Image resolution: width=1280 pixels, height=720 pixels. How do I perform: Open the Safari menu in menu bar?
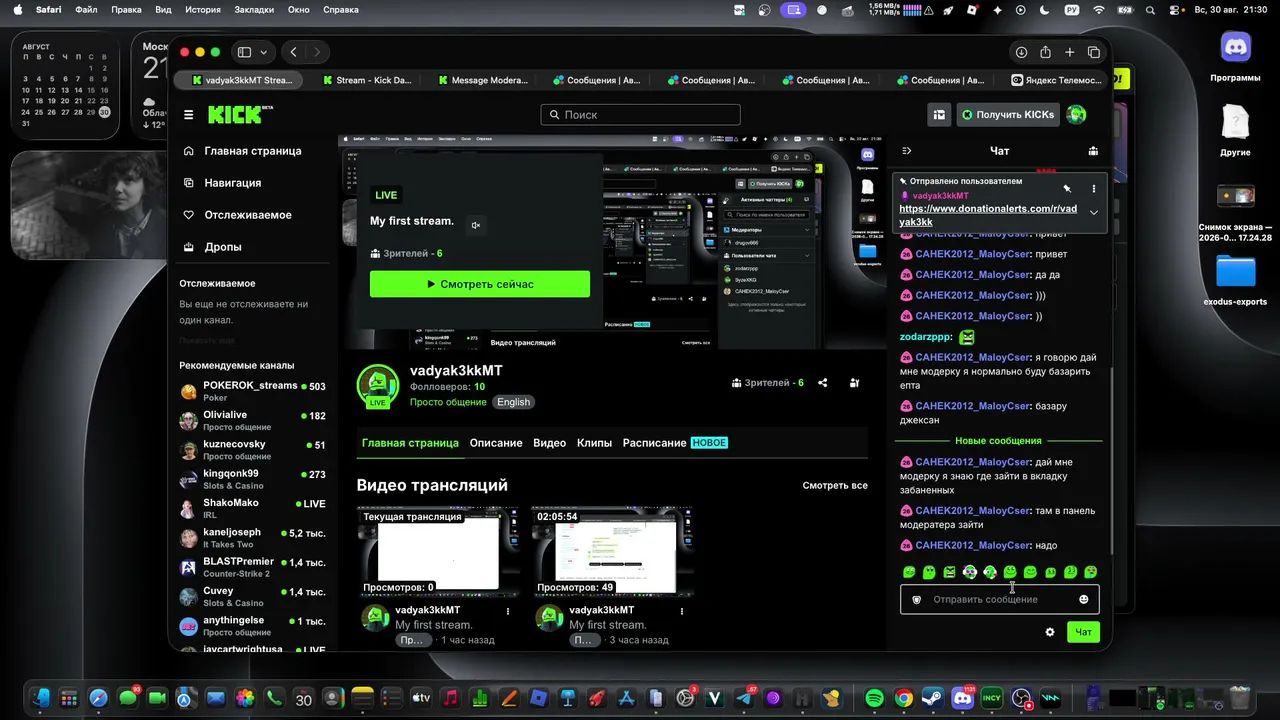click(x=48, y=10)
